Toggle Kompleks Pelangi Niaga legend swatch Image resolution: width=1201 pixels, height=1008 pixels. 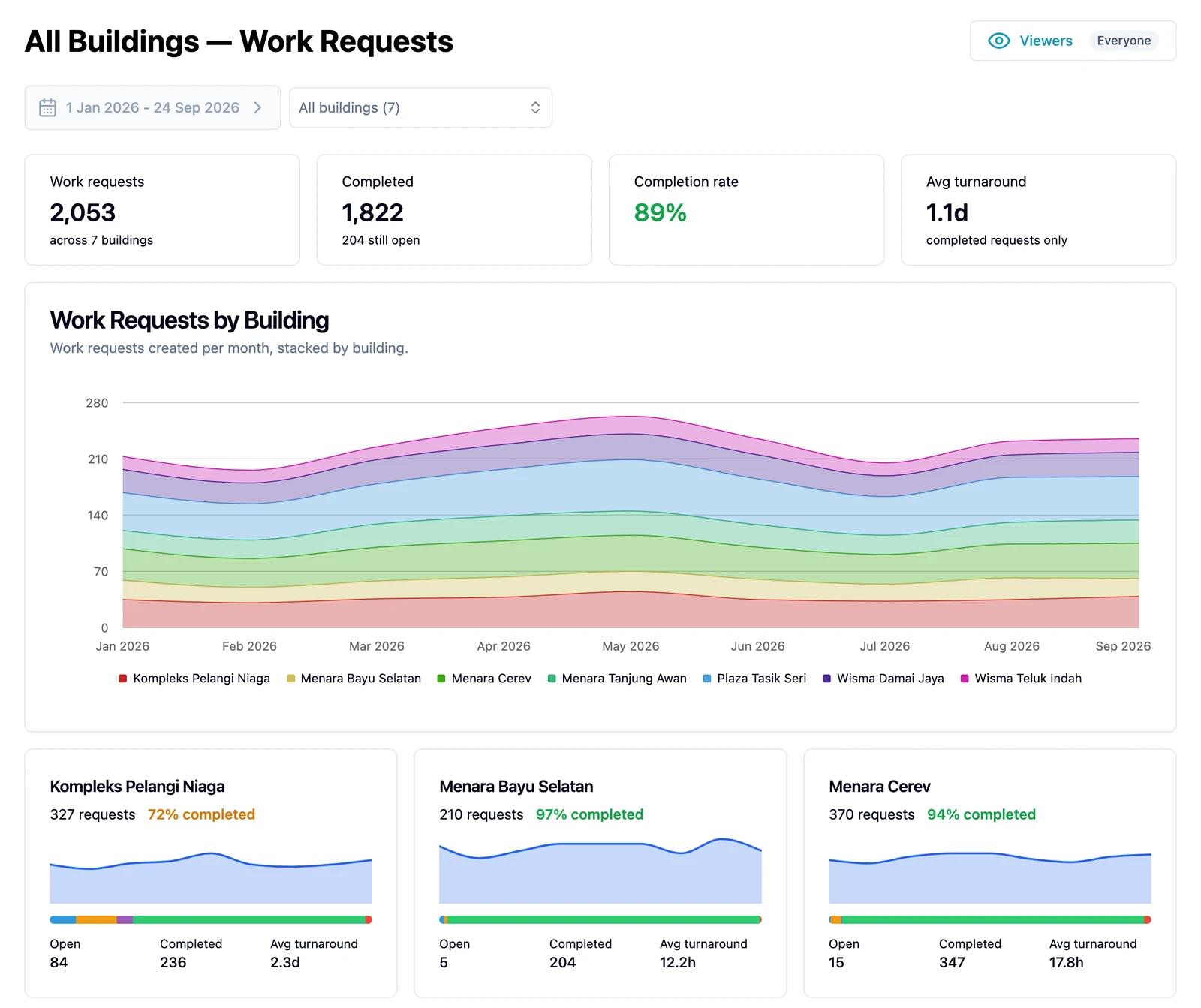click(x=122, y=679)
